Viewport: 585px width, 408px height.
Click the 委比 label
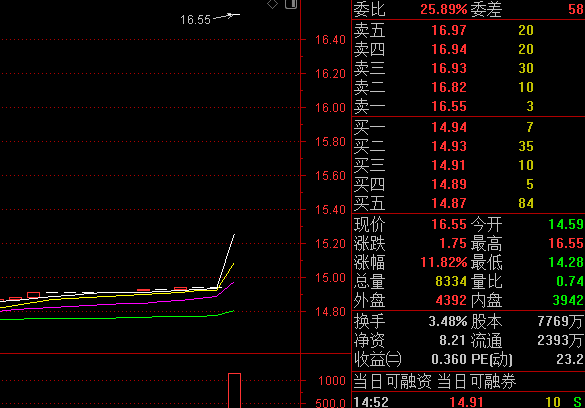click(369, 9)
